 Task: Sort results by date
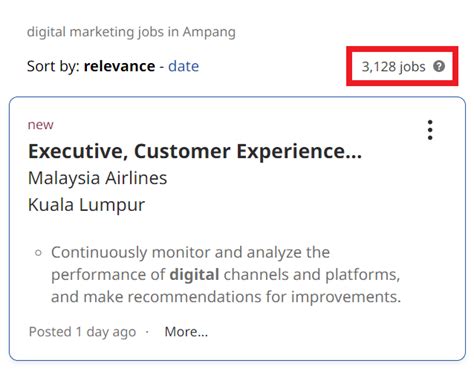pyautogui.click(x=183, y=66)
